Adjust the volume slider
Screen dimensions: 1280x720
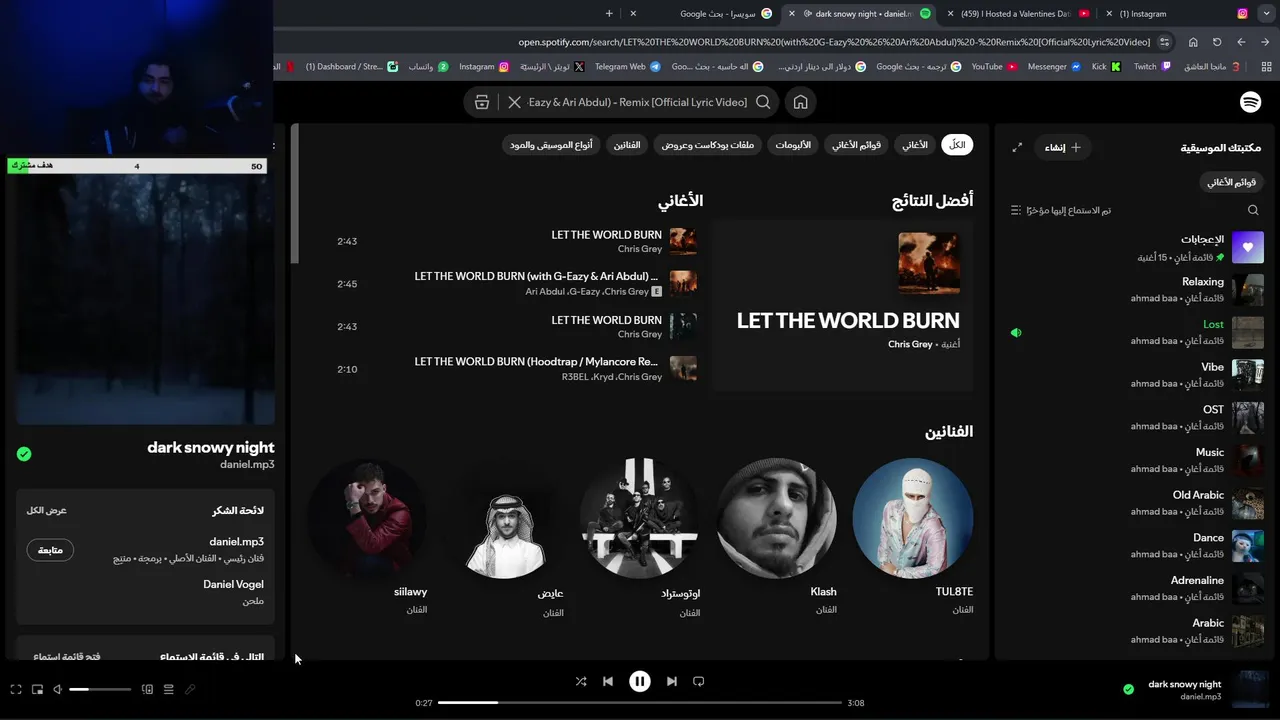click(x=100, y=689)
